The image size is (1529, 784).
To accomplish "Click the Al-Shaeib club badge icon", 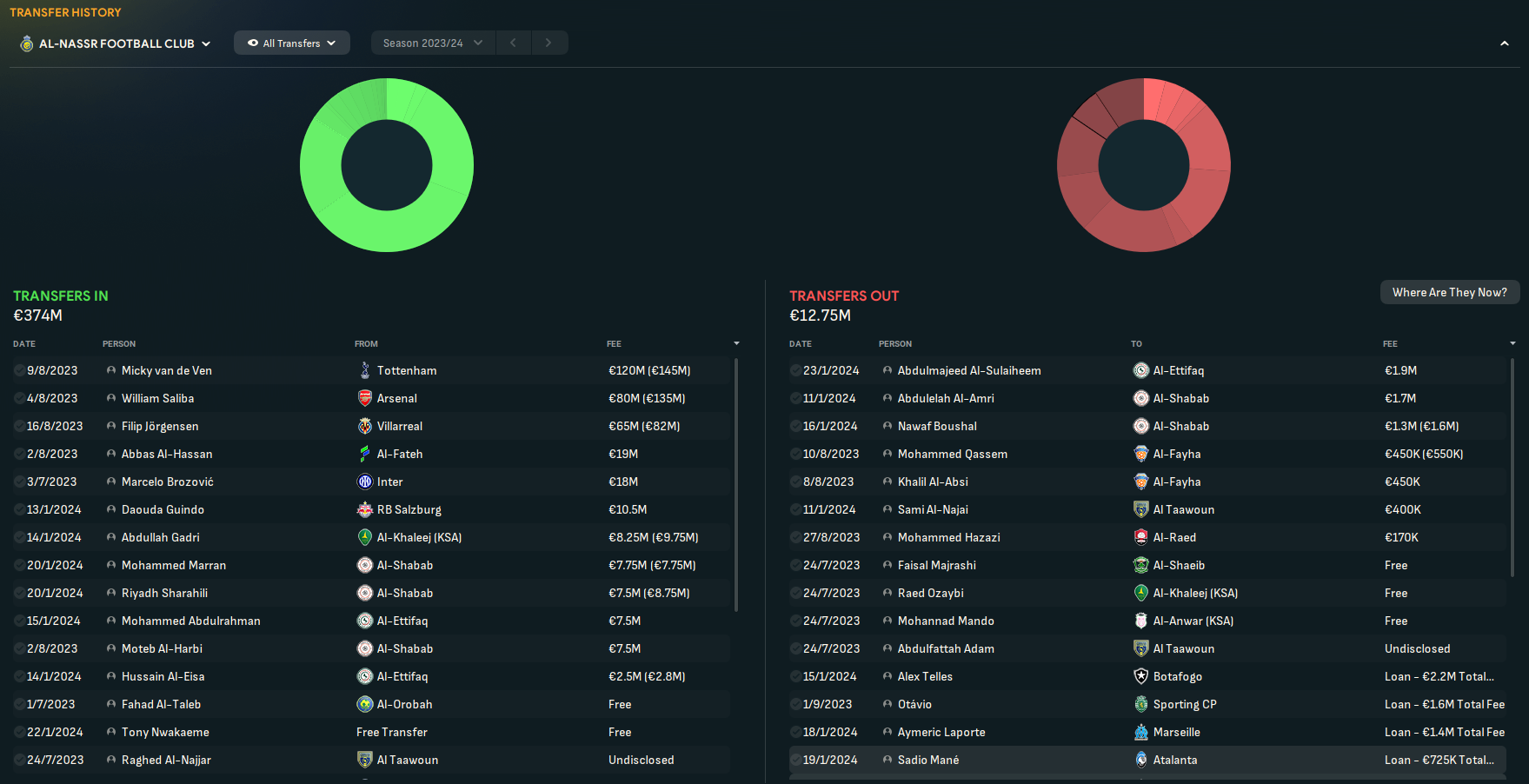I will (x=1141, y=565).
